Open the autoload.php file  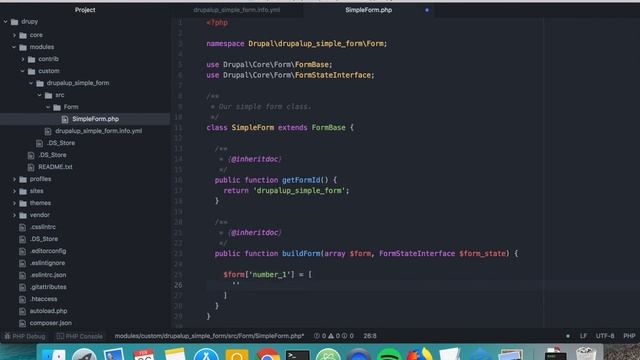pos(48,311)
